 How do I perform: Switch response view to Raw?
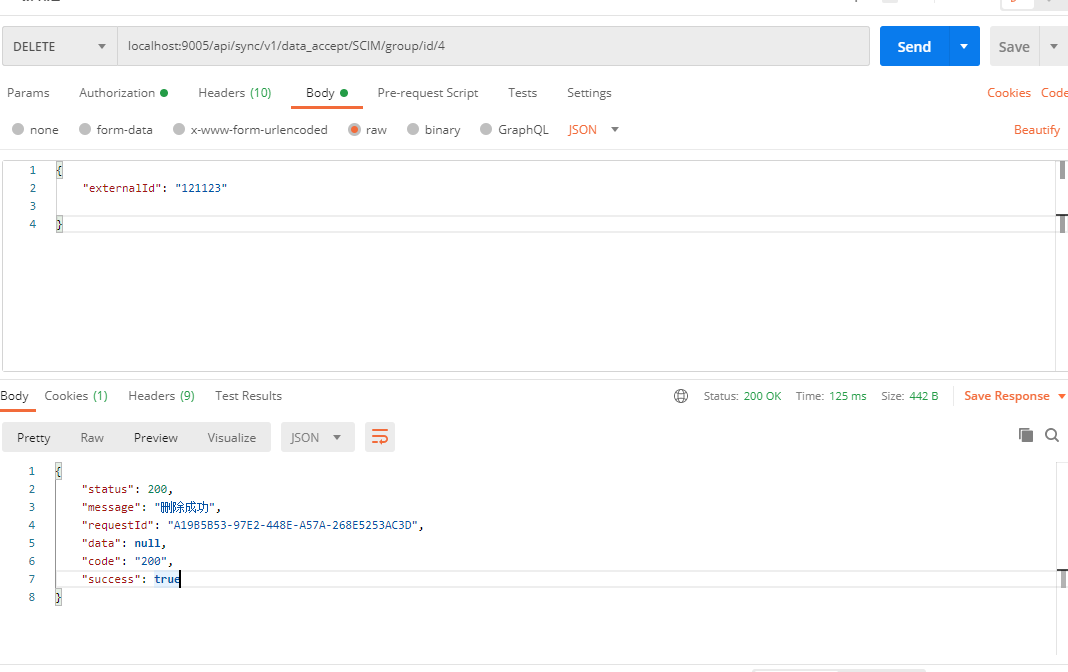coord(92,437)
